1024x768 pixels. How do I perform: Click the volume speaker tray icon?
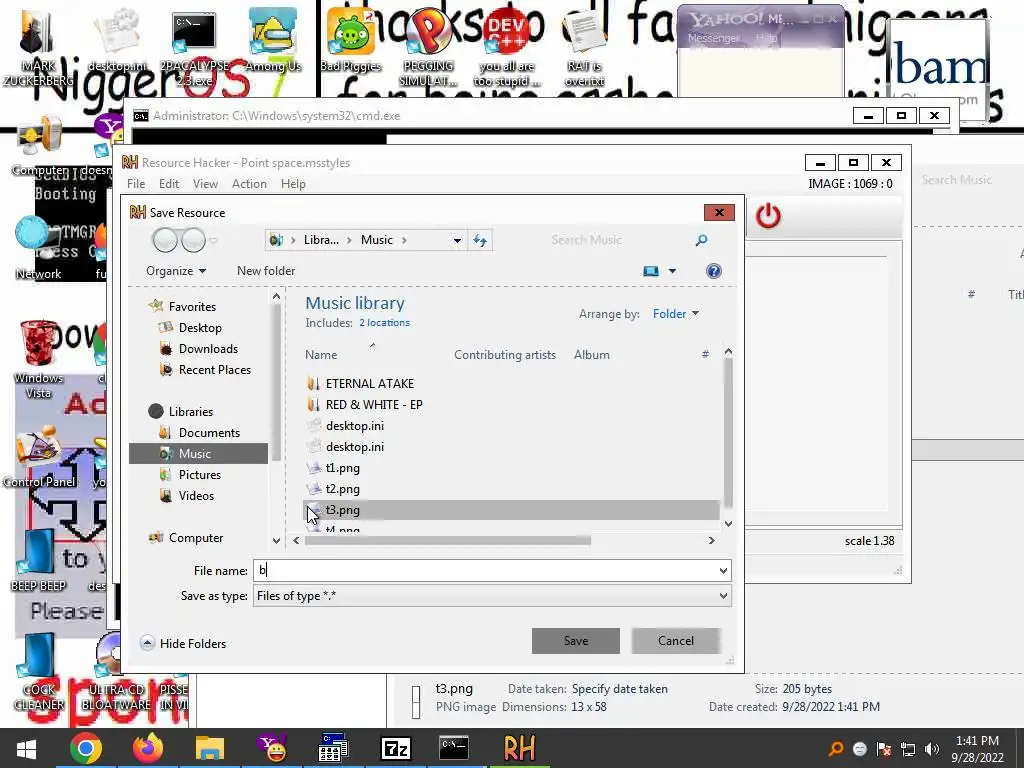tap(932, 749)
